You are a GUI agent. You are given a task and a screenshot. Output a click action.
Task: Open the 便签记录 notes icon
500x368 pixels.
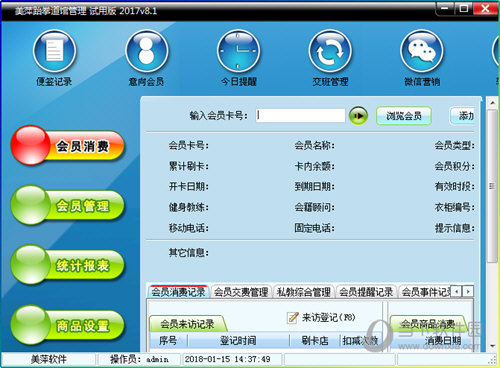(55, 51)
